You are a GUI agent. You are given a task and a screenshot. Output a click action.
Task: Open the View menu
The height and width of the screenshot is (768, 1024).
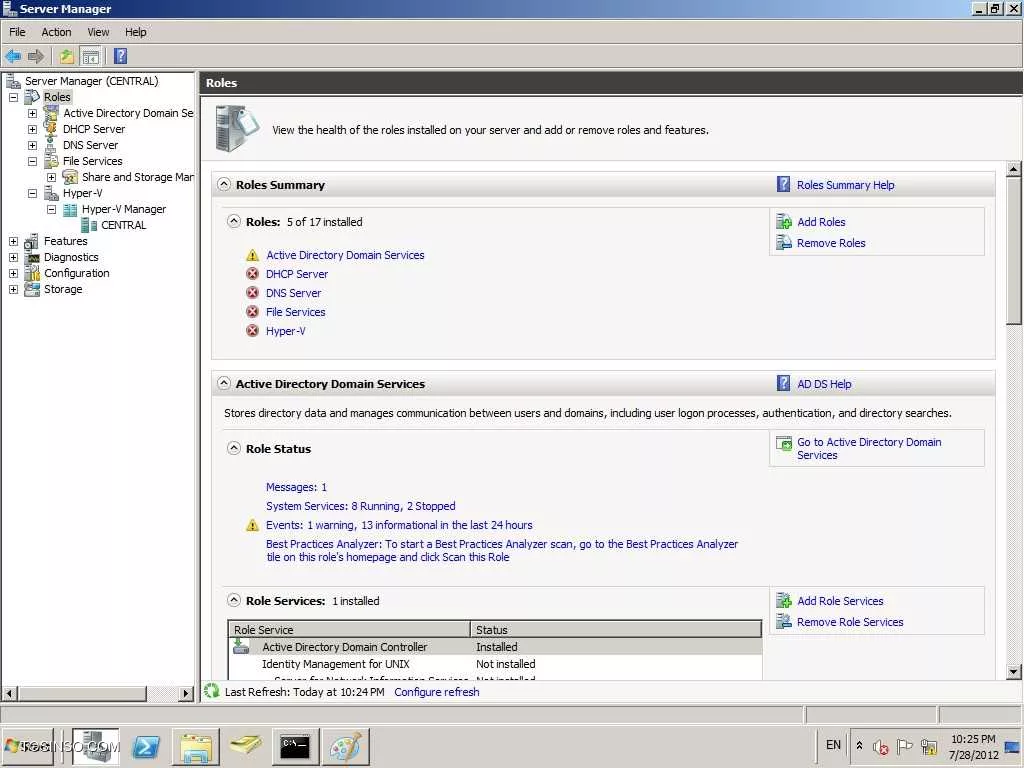98,32
